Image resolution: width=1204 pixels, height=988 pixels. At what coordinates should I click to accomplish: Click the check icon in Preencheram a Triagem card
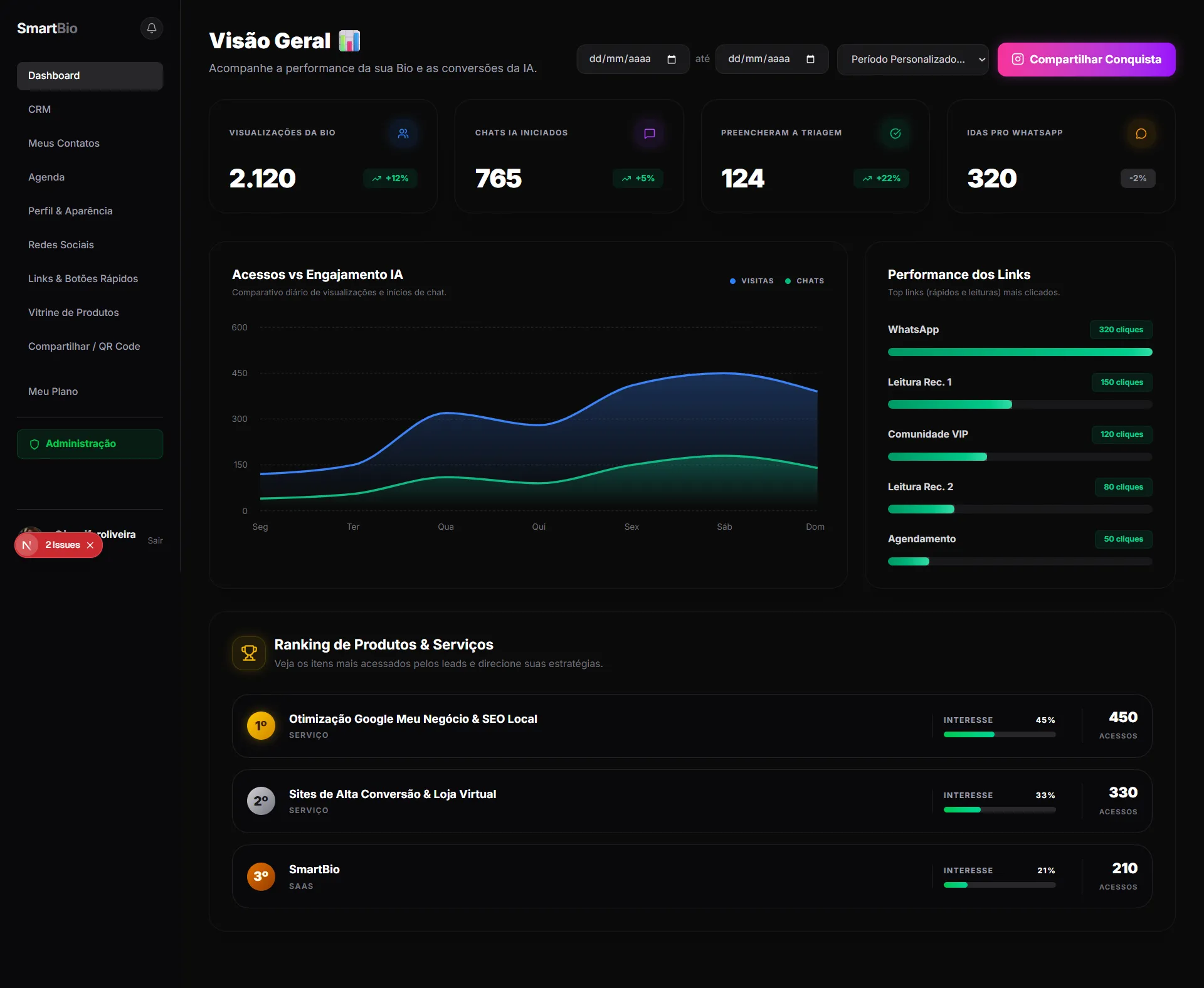[895, 134]
